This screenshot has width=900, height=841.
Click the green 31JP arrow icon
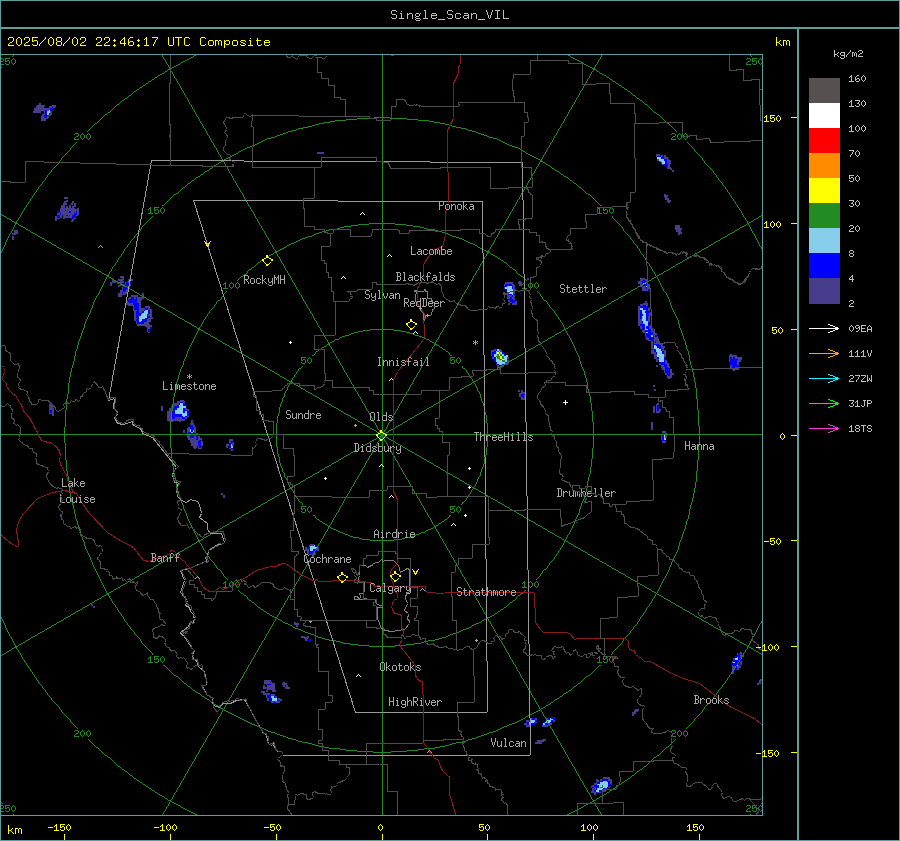click(x=824, y=404)
